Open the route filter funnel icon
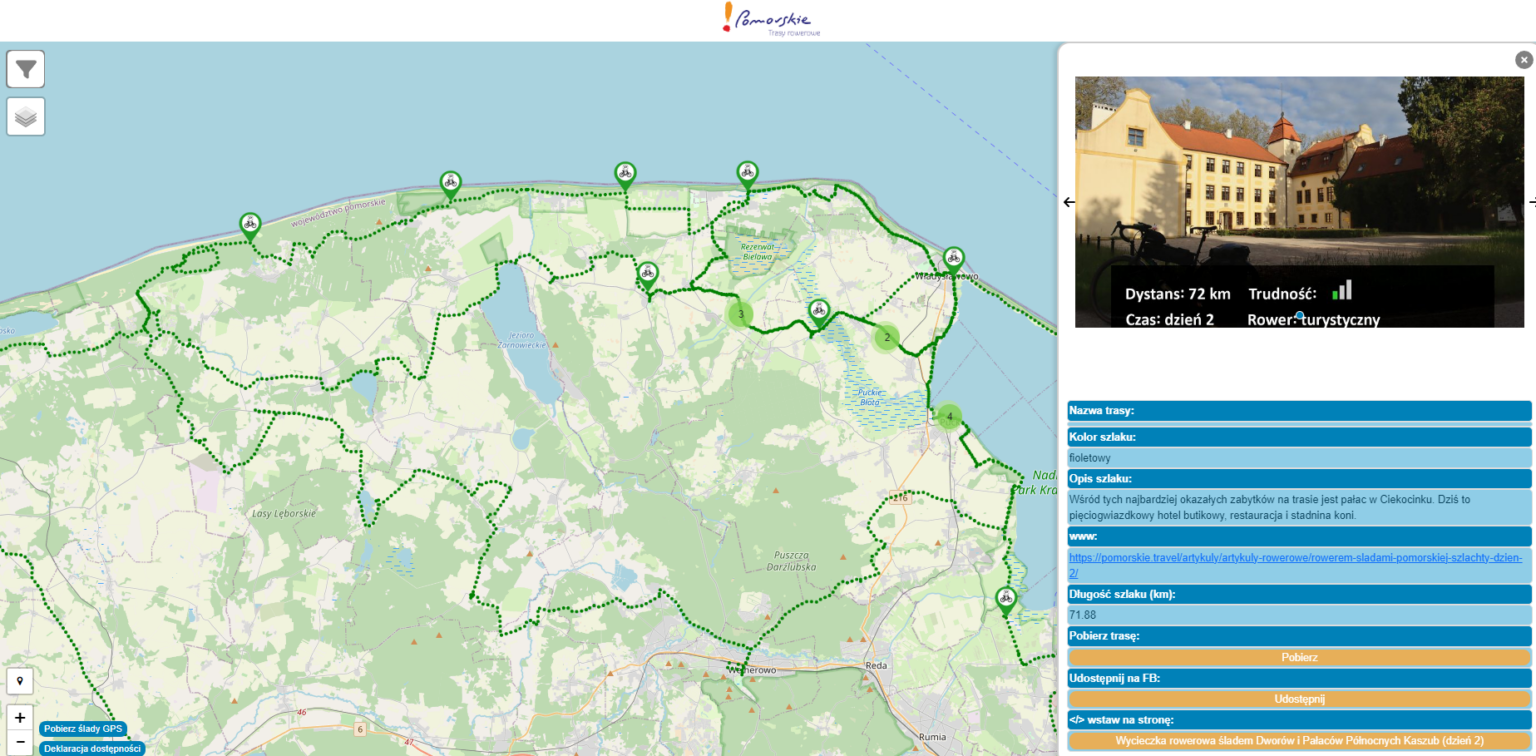The image size is (1536, 756). coord(26,69)
